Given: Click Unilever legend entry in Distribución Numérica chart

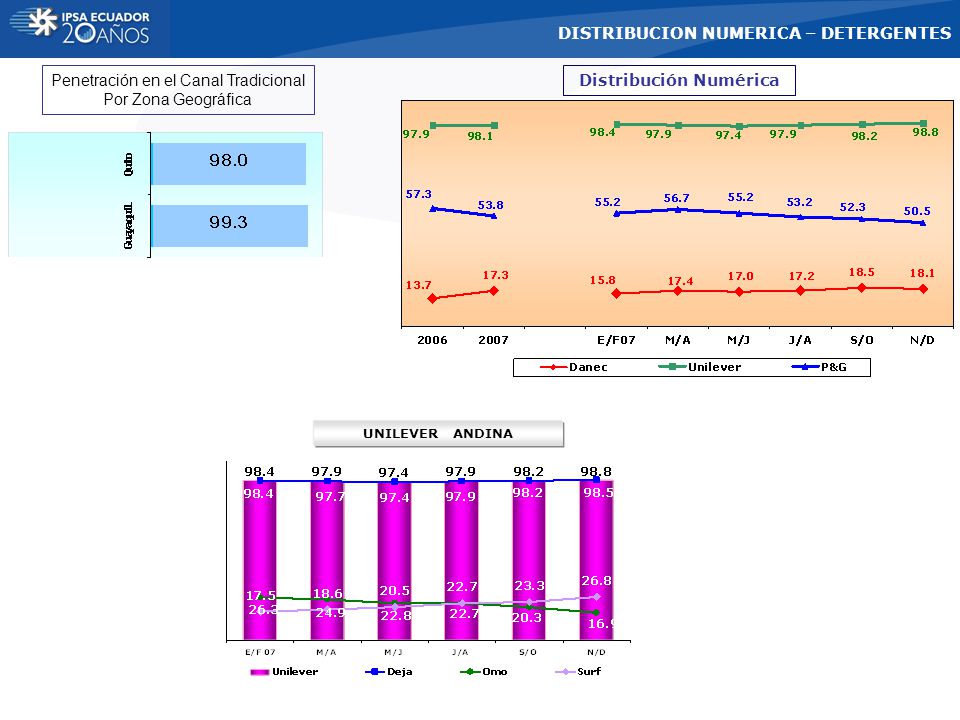Looking at the screenshot, I should coord(699,367).
